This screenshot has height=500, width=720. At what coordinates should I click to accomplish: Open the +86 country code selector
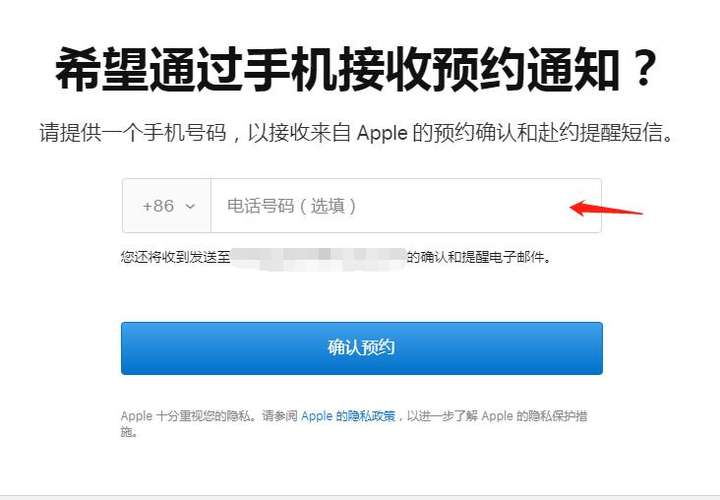coord(167,206)
